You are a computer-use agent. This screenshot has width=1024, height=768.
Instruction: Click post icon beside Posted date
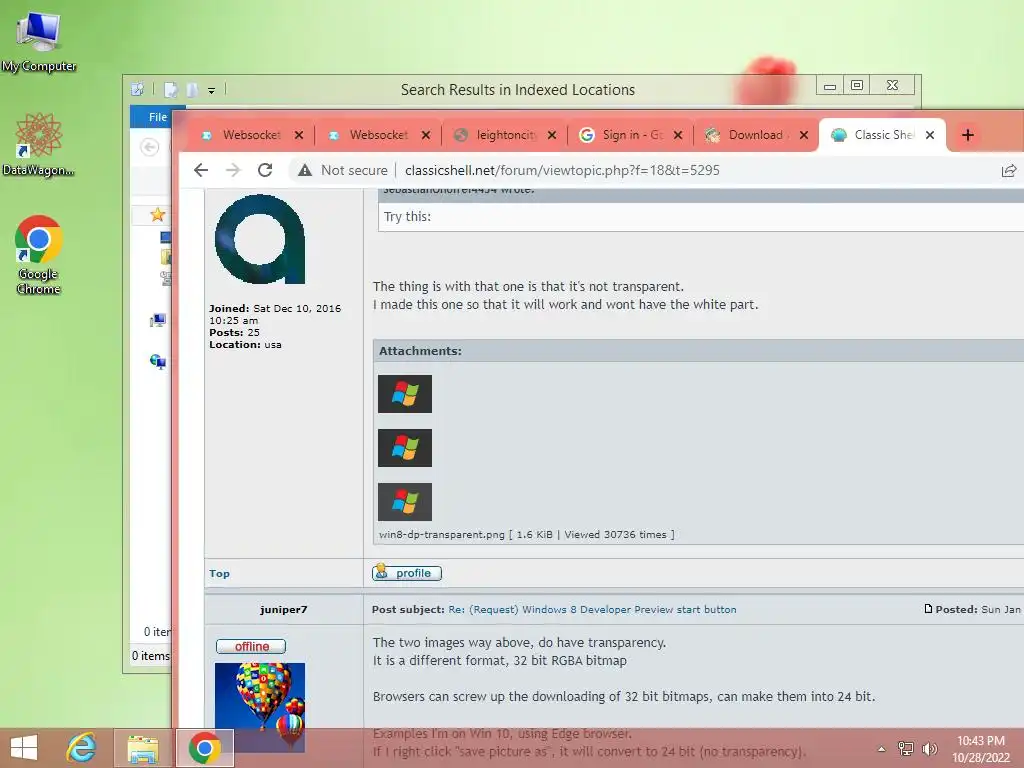928,609
